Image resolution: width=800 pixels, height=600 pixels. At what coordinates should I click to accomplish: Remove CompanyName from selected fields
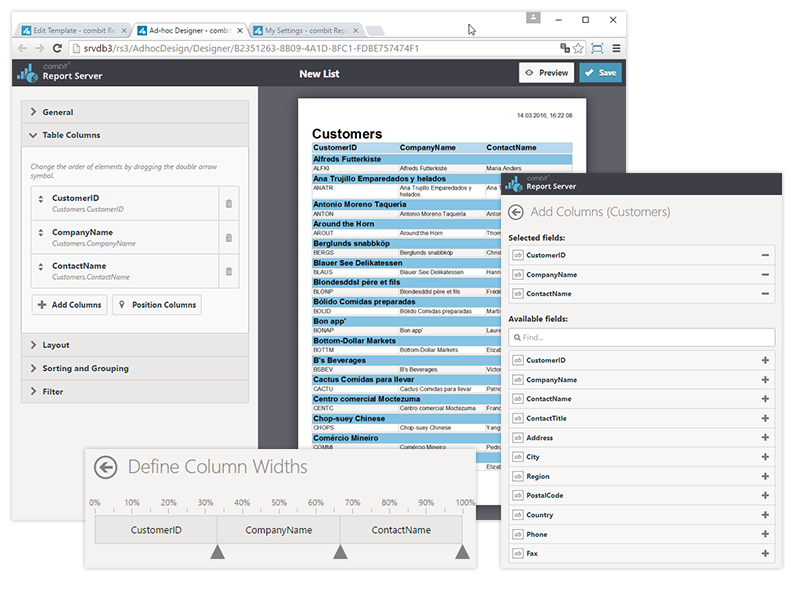coord(765,274)
